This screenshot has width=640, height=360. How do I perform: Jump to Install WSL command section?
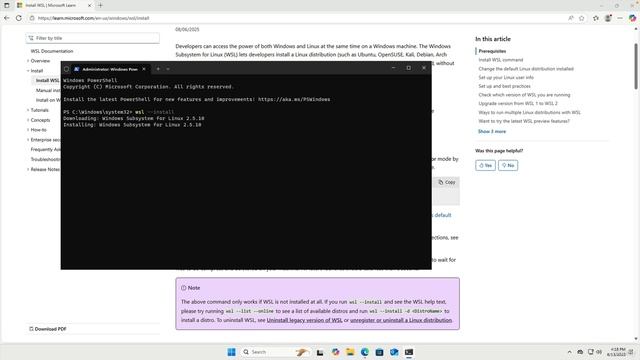coord(501,60)
